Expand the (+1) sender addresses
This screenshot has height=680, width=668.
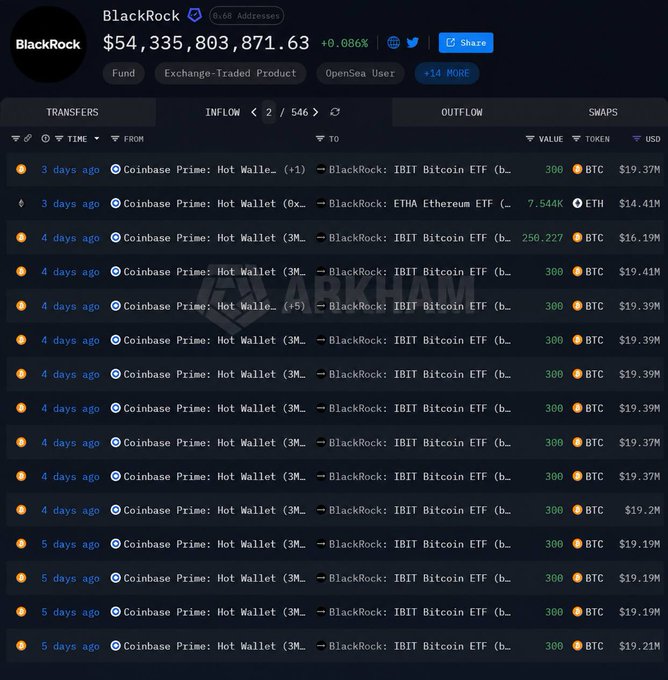point(295,170)
